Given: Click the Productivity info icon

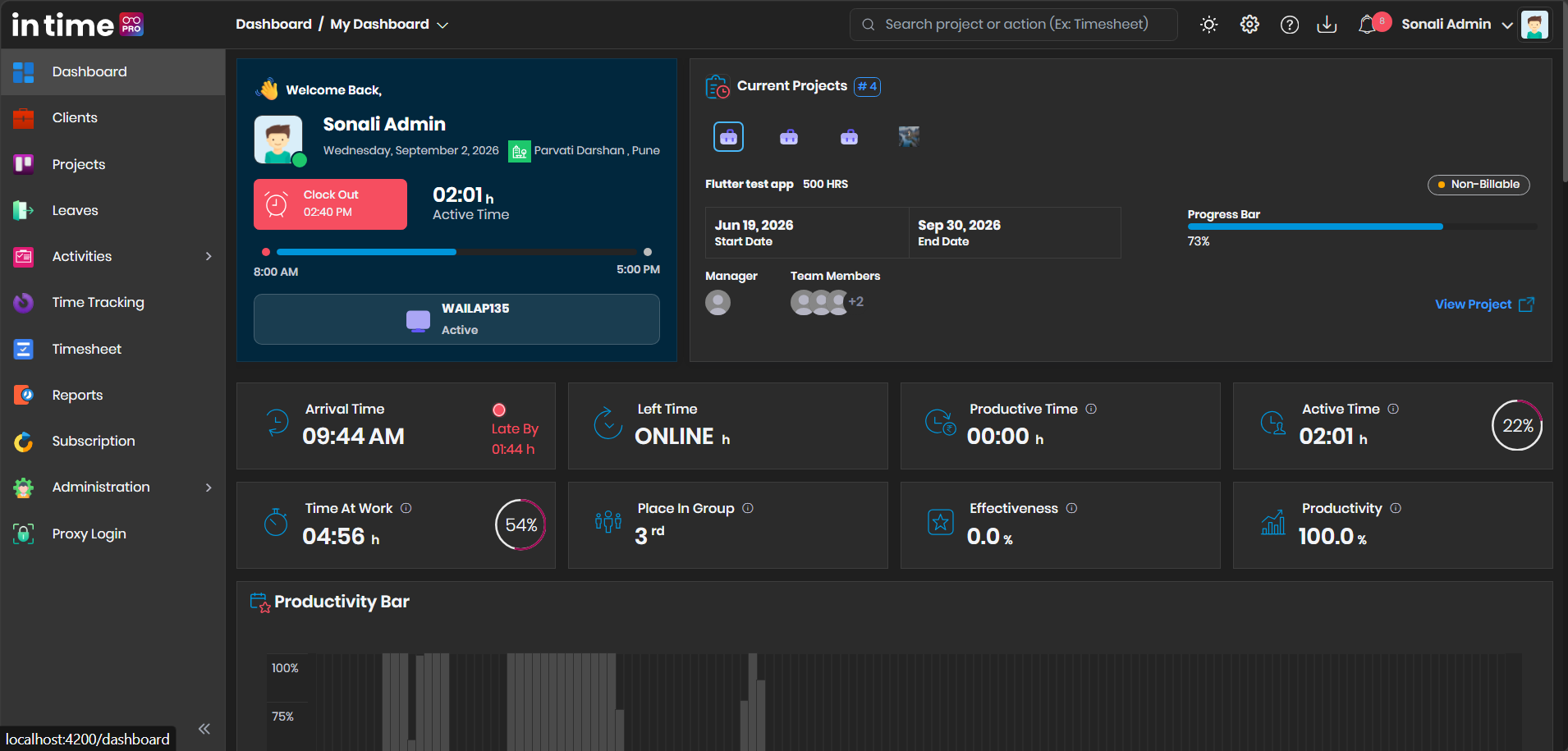Looking at the screenshot, I should click(x=1396, y=508).
